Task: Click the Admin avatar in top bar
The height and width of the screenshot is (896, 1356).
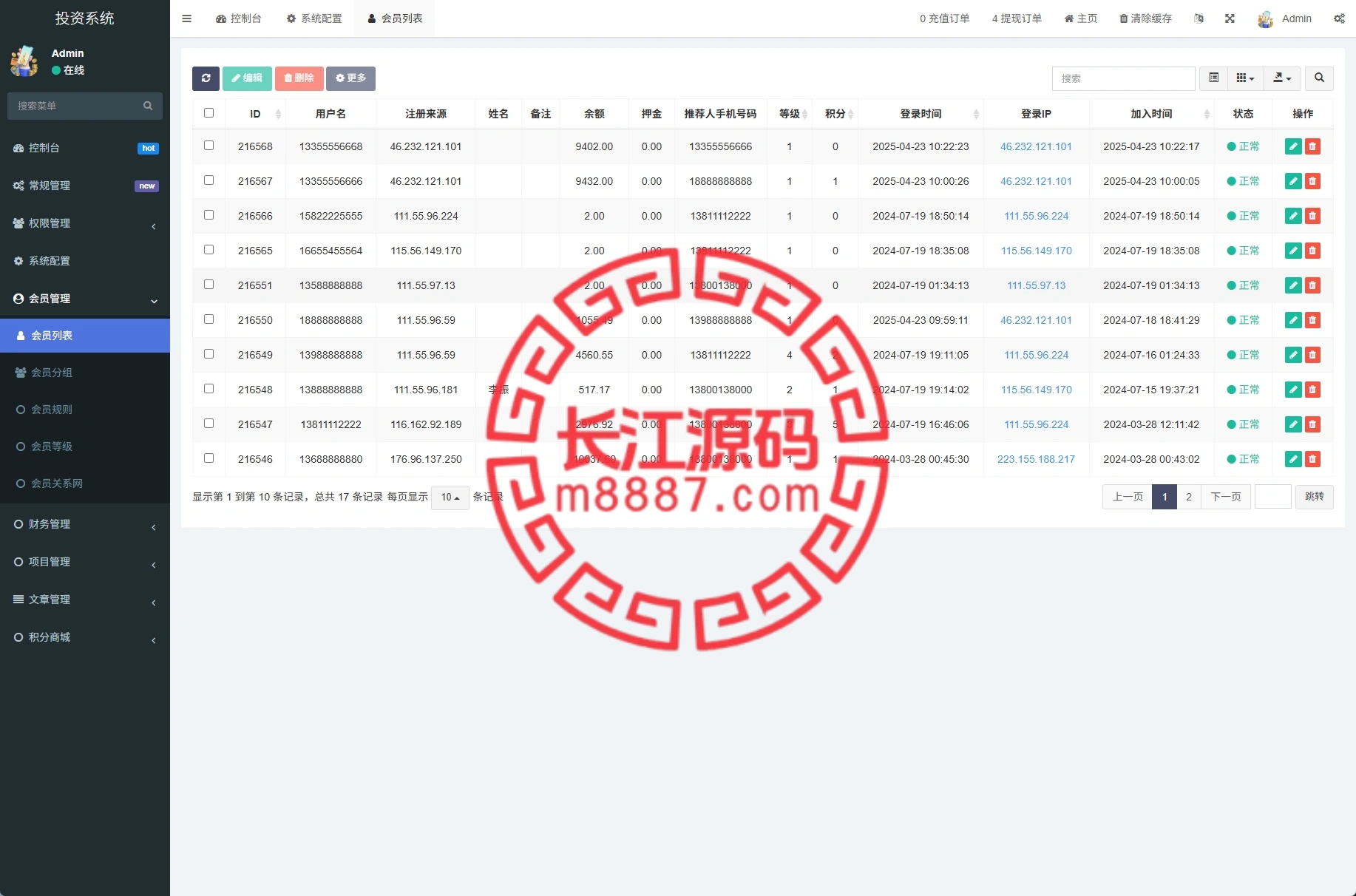Action: [1265, 18]
